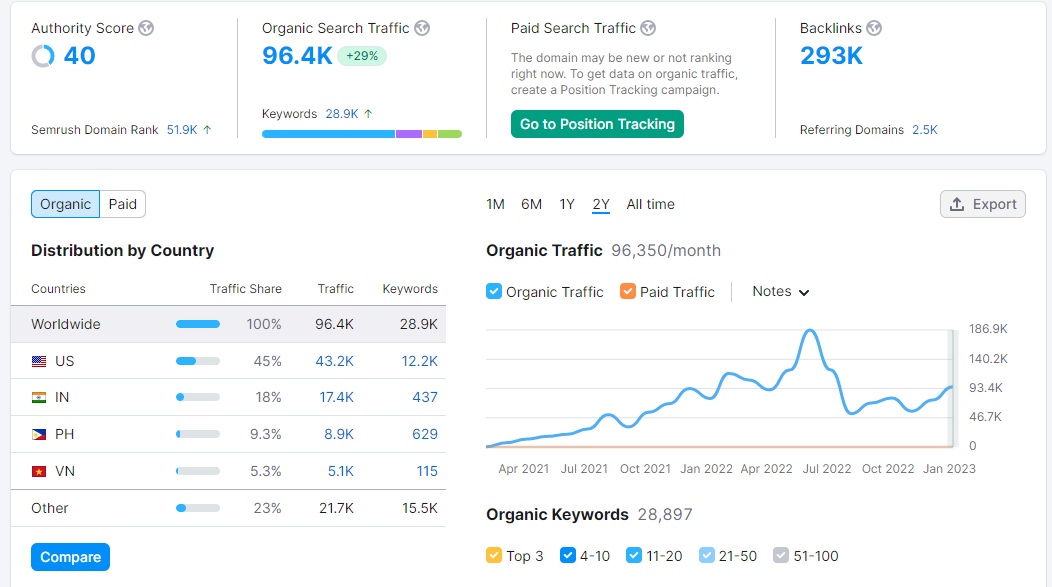Screen dimensions: 1052x587
Task: Click Go to Position Tracking button
Action: coord(597,124)
